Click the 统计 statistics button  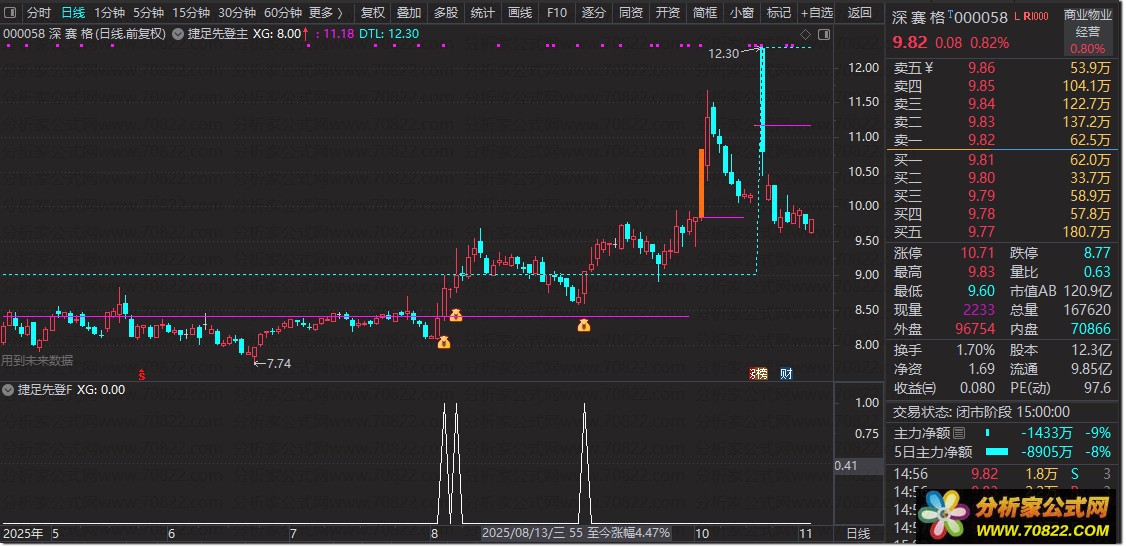point(483,12)
